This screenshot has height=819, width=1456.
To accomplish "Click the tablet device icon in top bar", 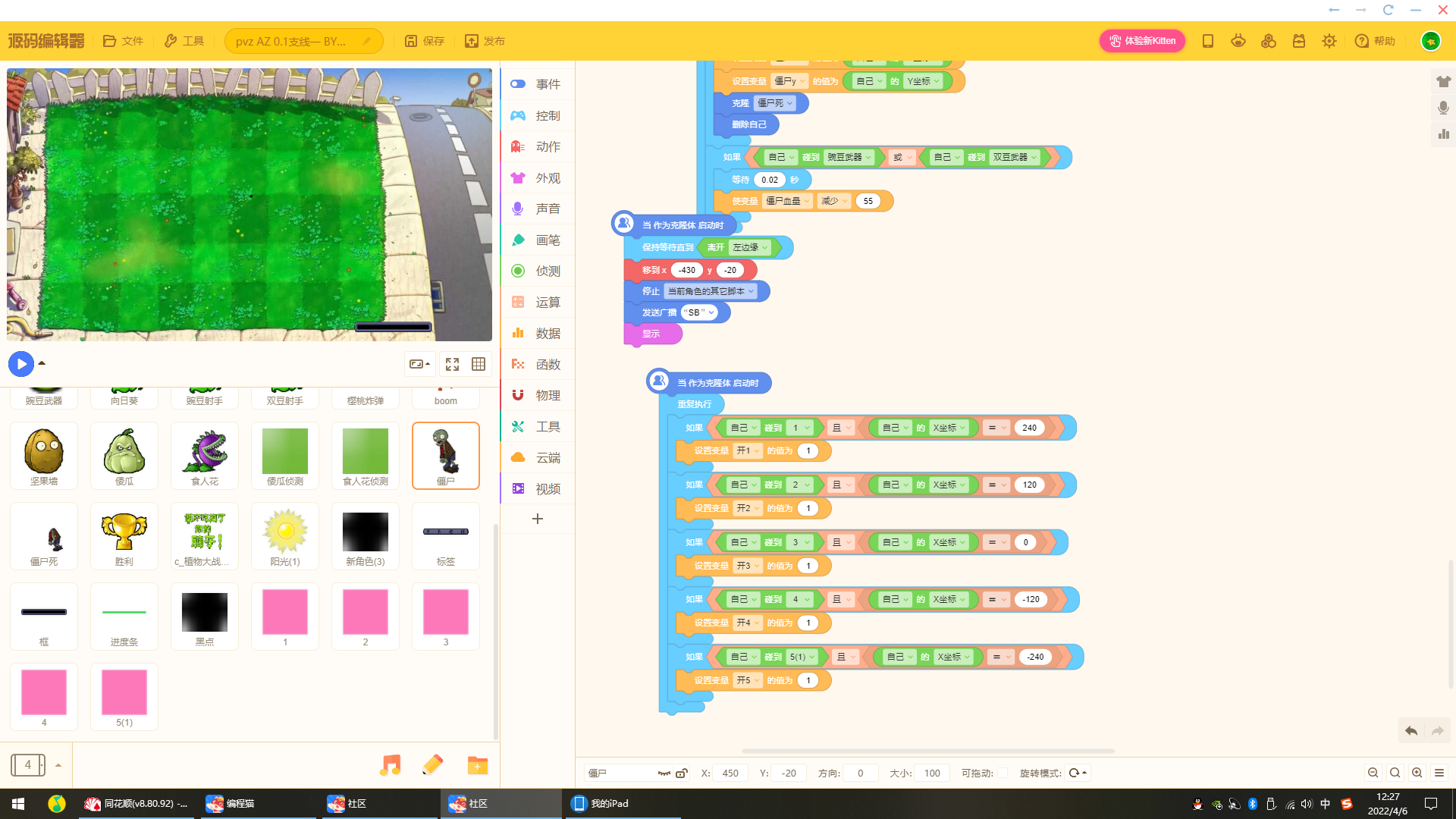I will 1208,41.
